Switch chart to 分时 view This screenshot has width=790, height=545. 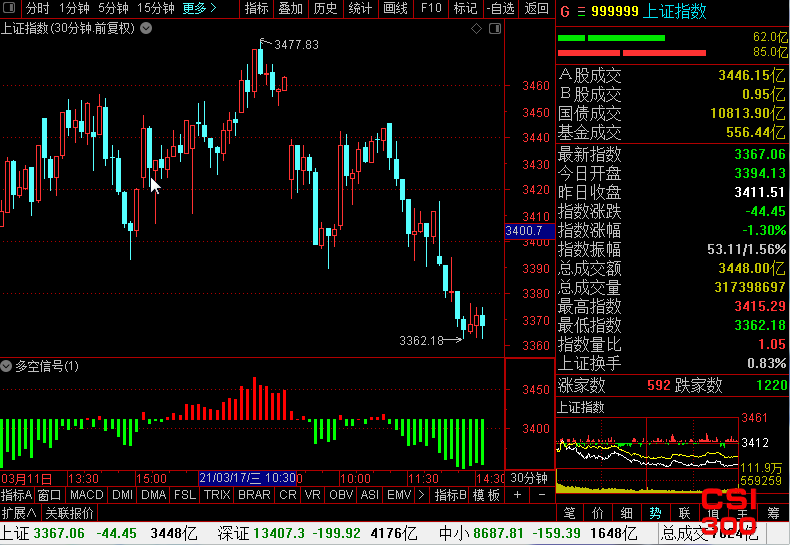37,8
